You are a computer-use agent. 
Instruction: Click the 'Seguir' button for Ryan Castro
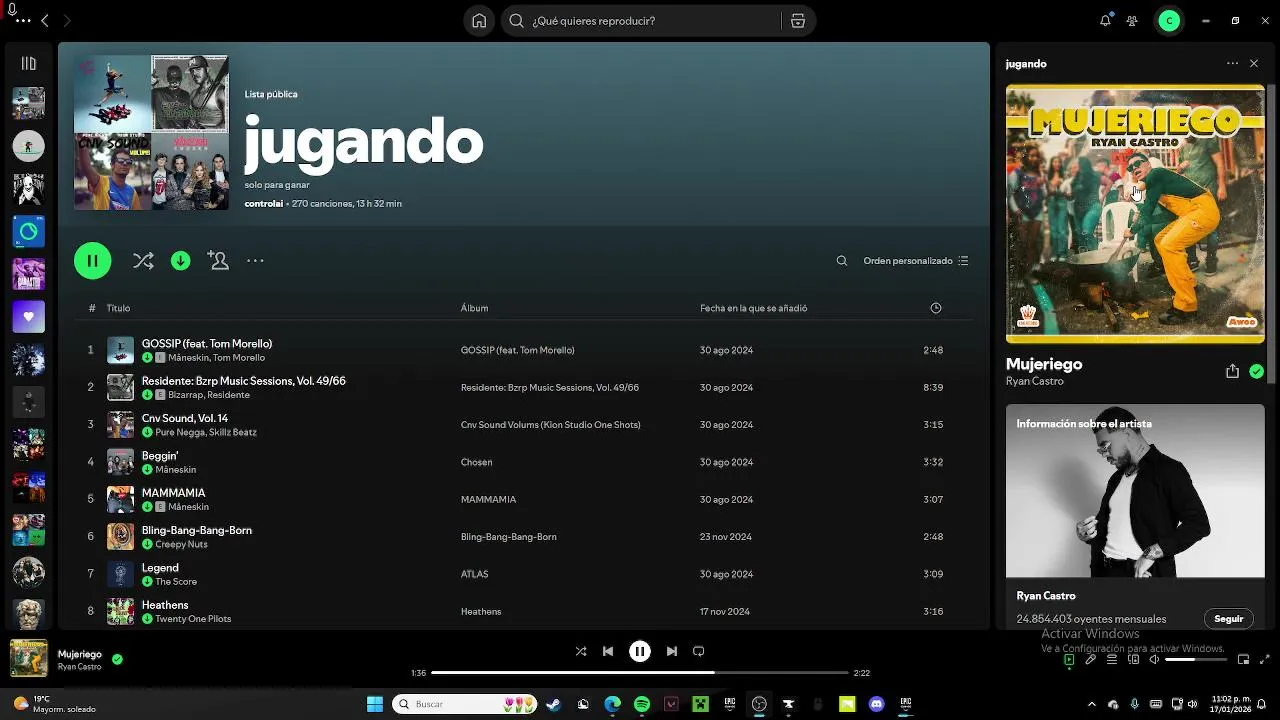1228,619
